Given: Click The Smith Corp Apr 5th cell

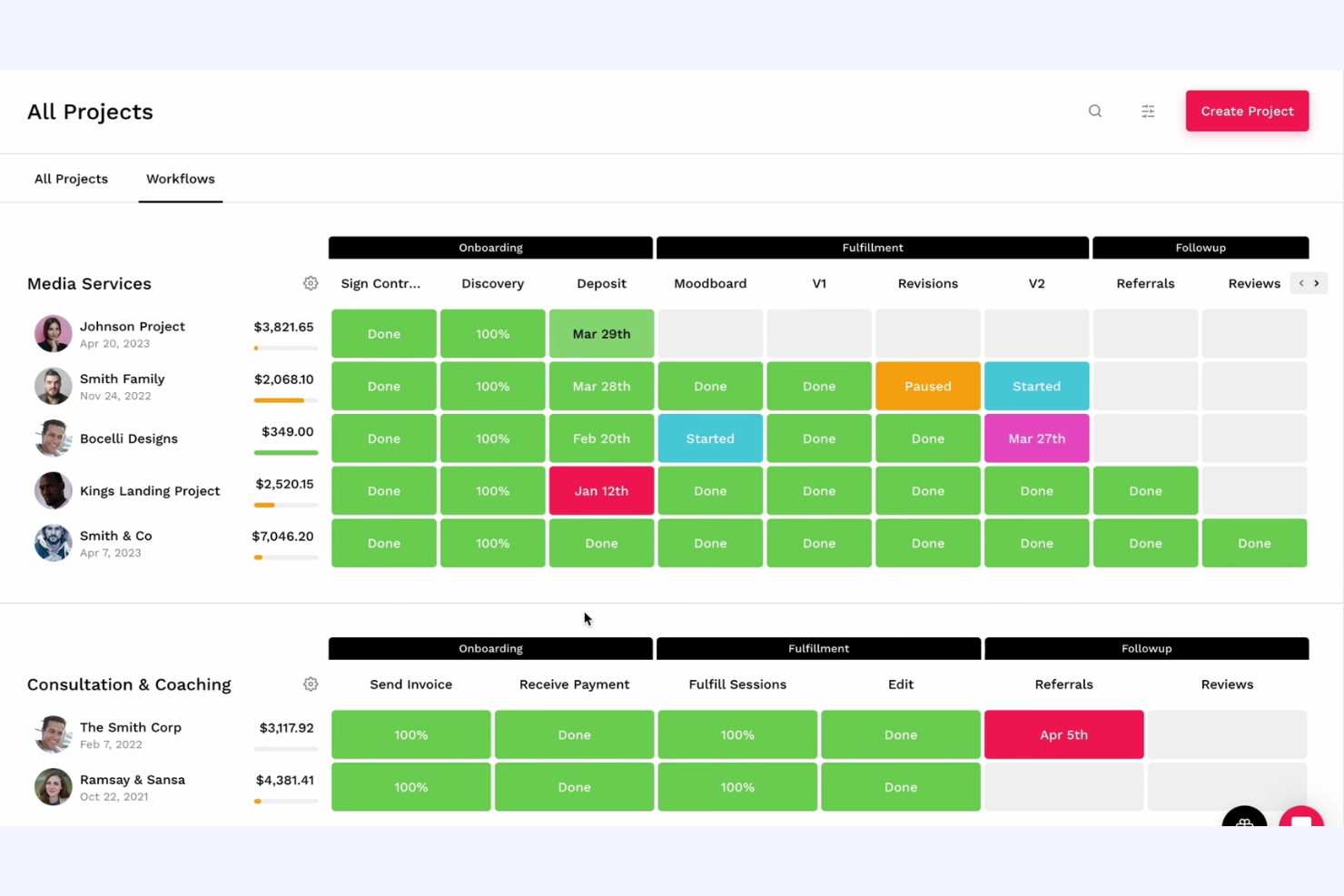Looking at the screenshot, I should tap(1063, 734).
